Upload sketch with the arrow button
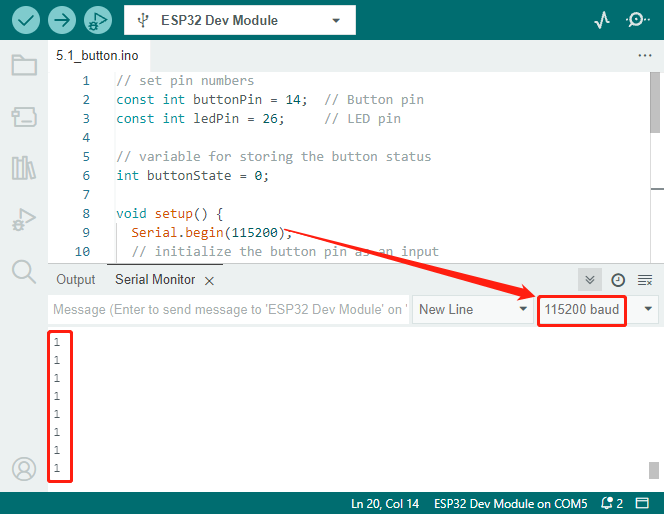The width and height of the screenshot is (664, 514). pyautogui.click(x=62, y=20)
